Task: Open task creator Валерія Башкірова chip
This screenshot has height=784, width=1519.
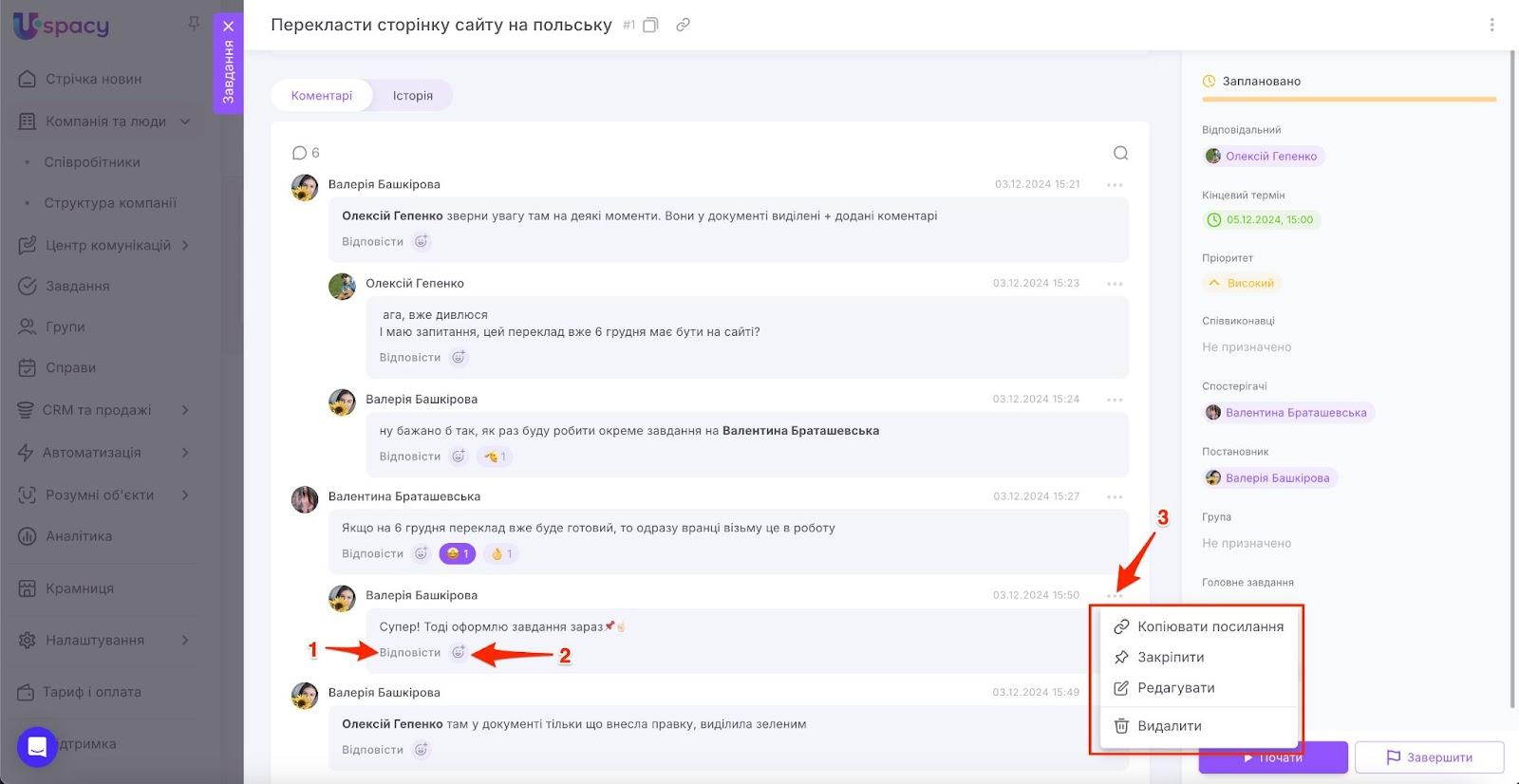Action: (x=1269, y=478)
